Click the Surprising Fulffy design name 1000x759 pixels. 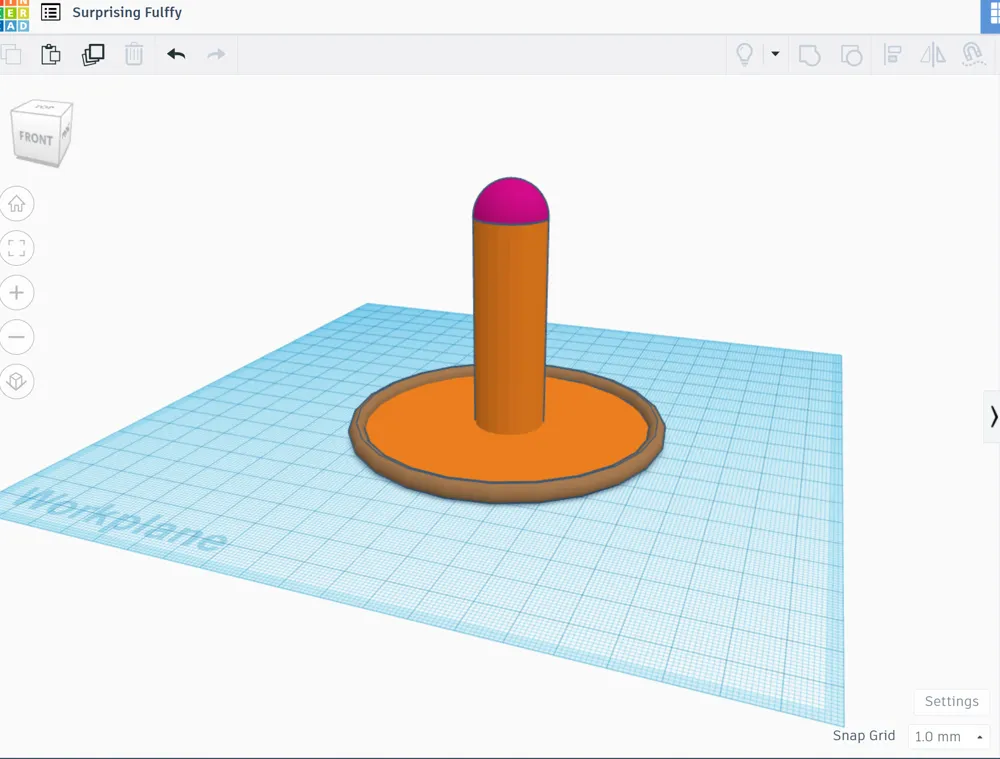pyautogui.click(x=127, y=12)
